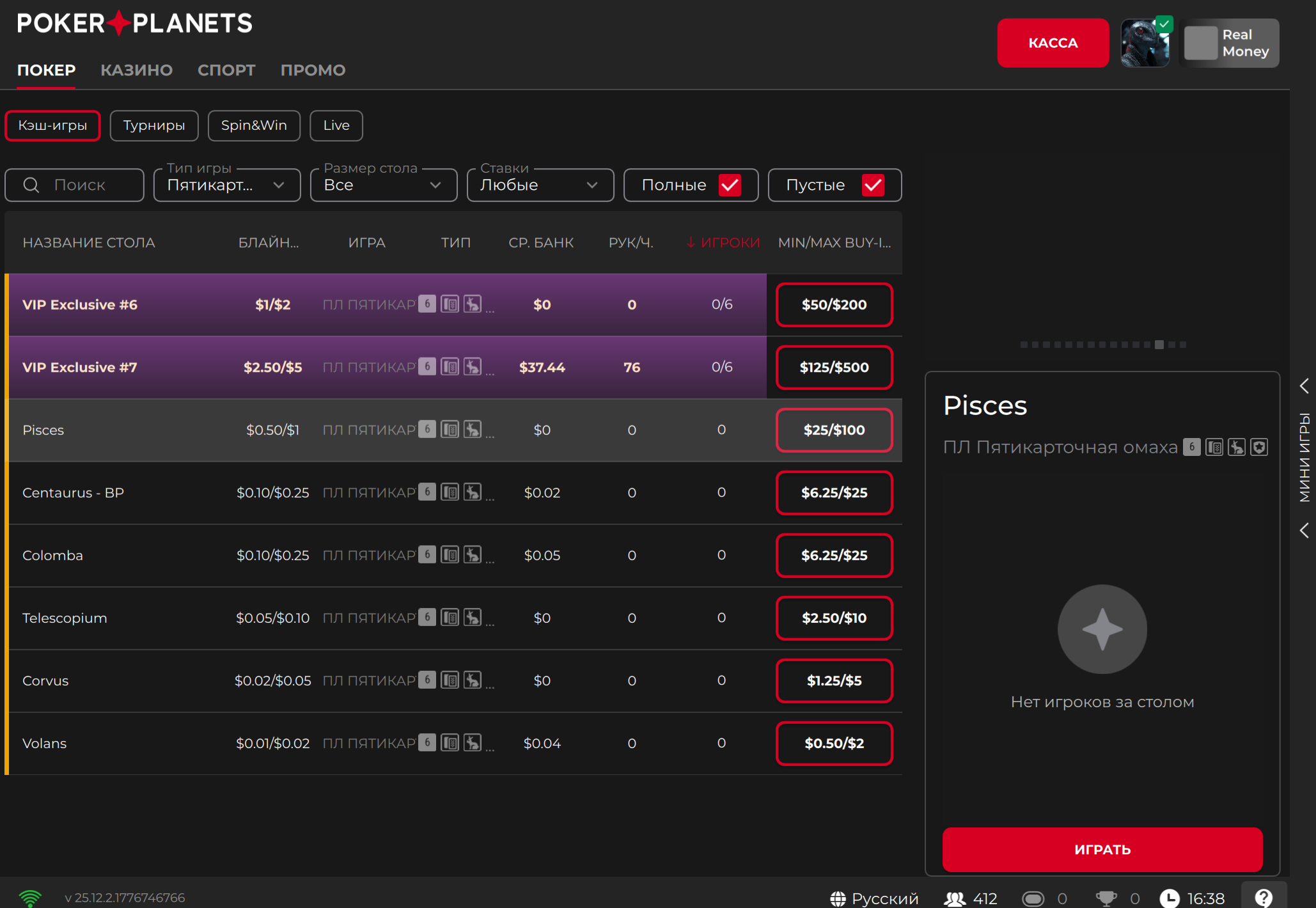Image resolution: width=1316 pixels, height=908 pixels.
Task: Click the cards icon in Pisces details panel
Action: coord(1214,447)
